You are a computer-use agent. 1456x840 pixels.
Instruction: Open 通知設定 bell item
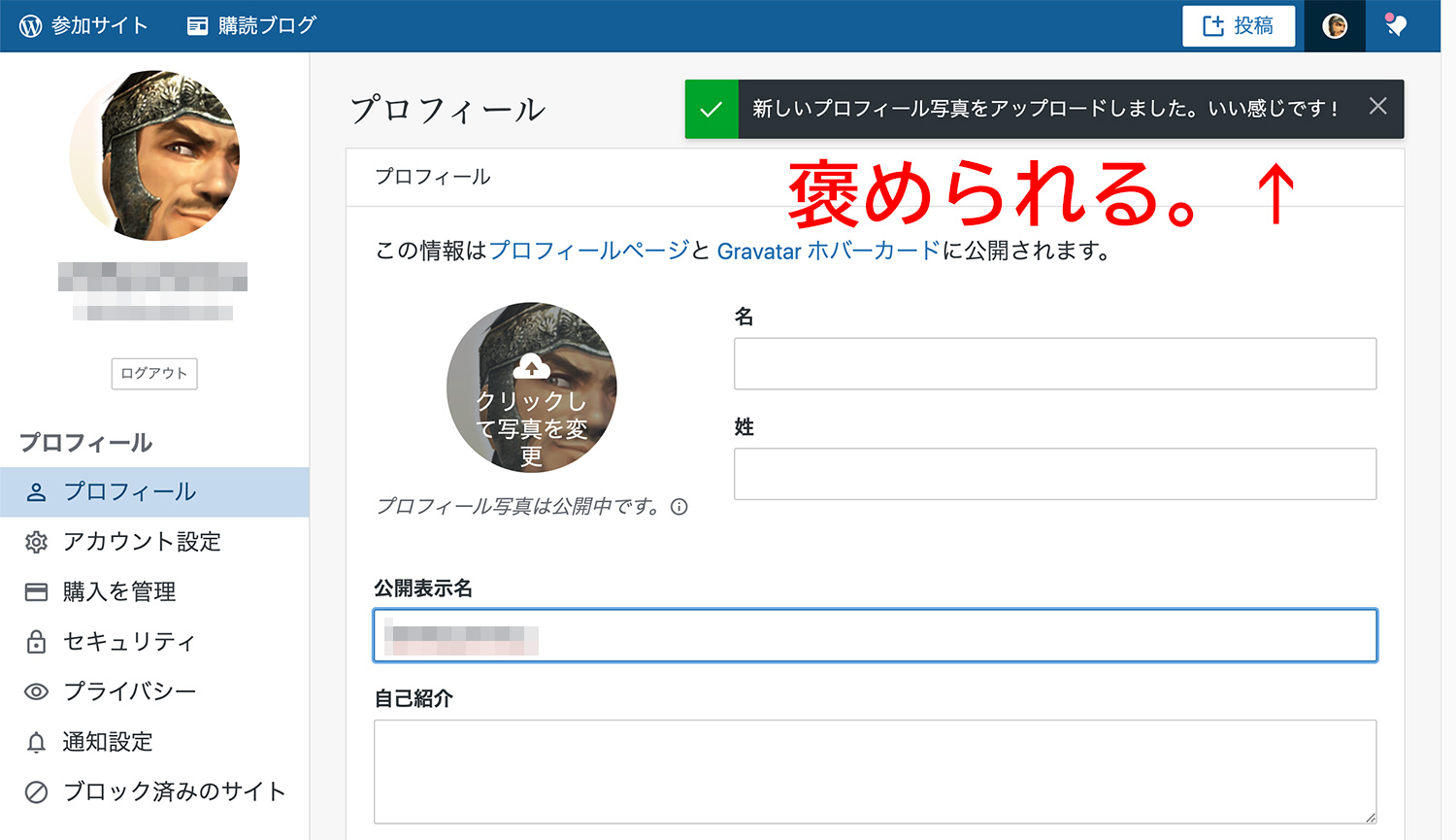click(108, 742)
